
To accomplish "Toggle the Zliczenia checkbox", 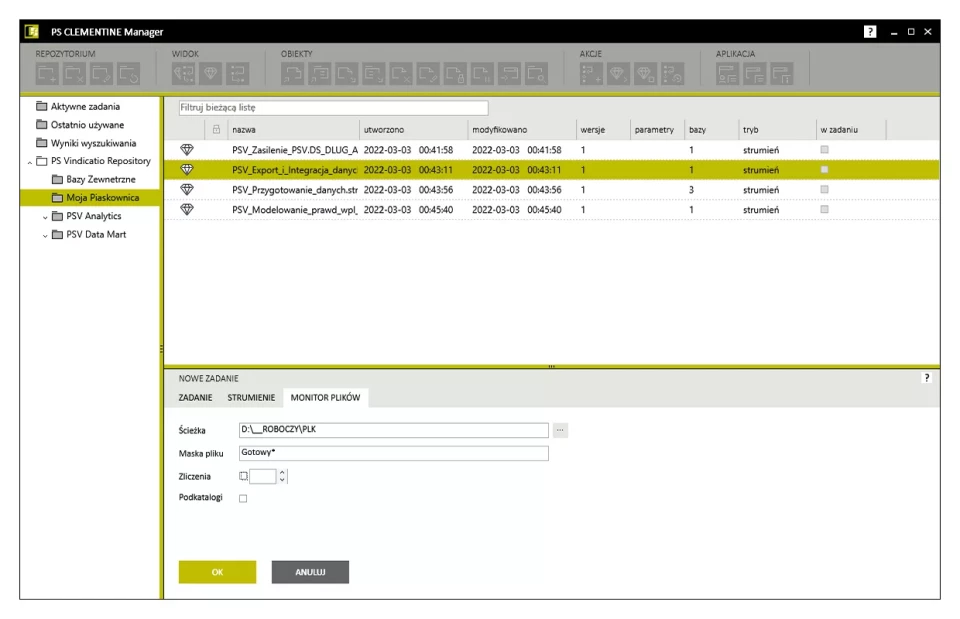I will [x=243, y=476].
